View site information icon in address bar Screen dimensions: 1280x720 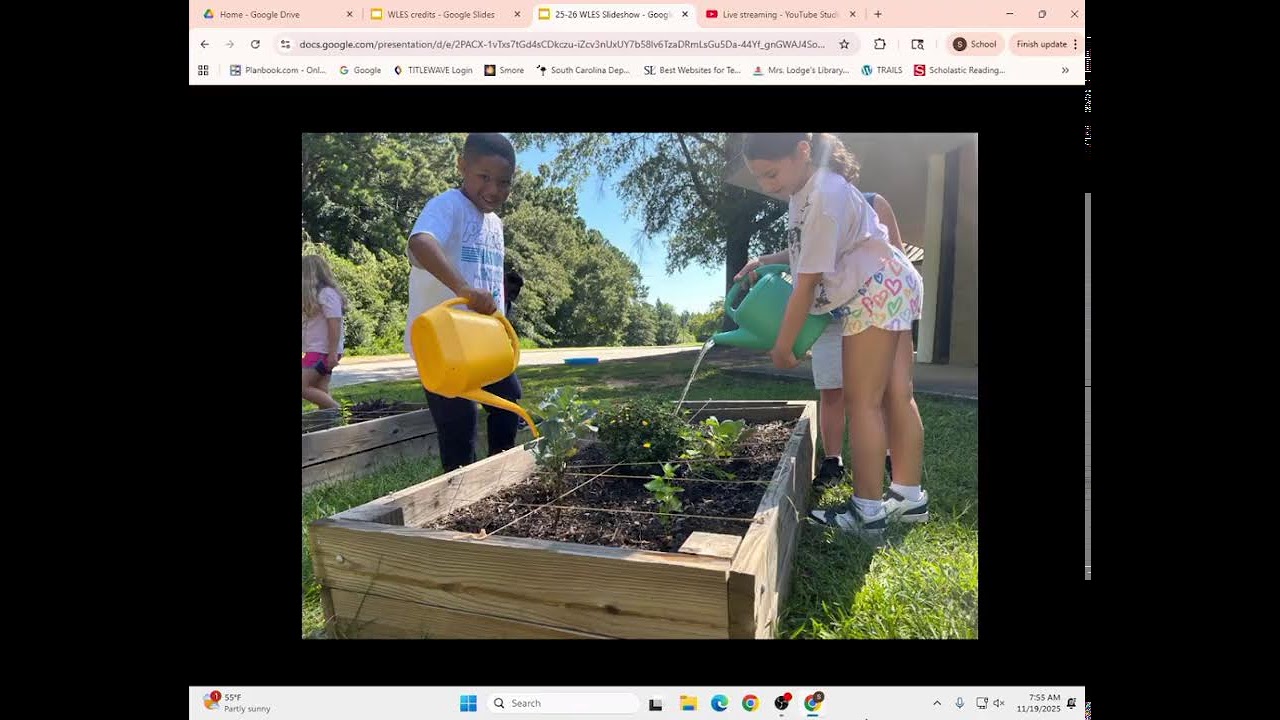(x=285, y=44)
